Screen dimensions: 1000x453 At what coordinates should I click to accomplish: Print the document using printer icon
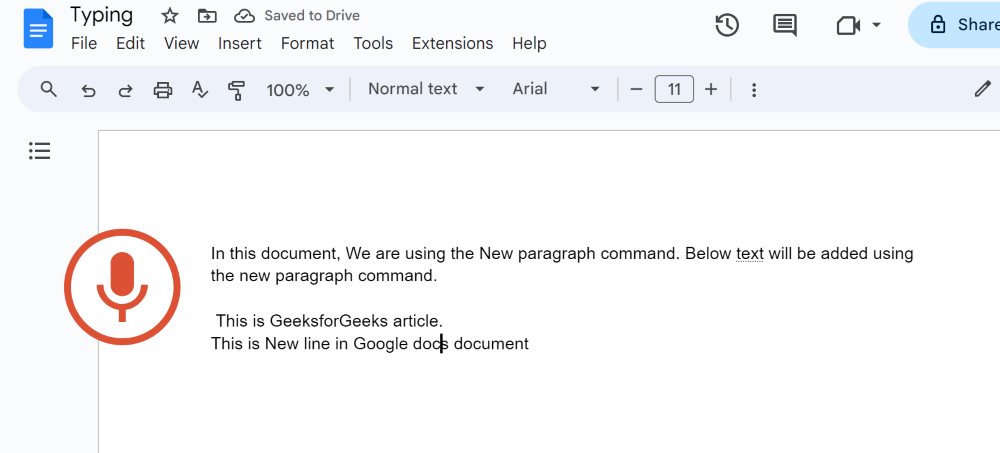coord(162,90)
